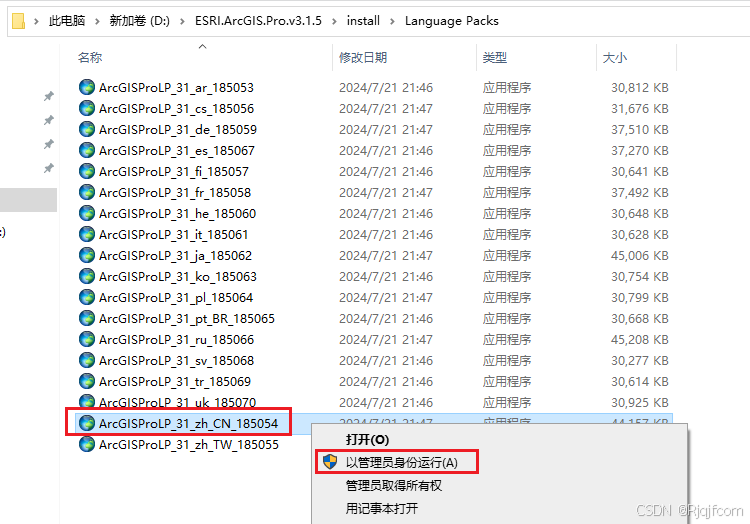Select file name ArcGISProLP_31_zh_CN_185054
Image resolution: width=750 pixels, height=524 pixels.
pos(188,423)
